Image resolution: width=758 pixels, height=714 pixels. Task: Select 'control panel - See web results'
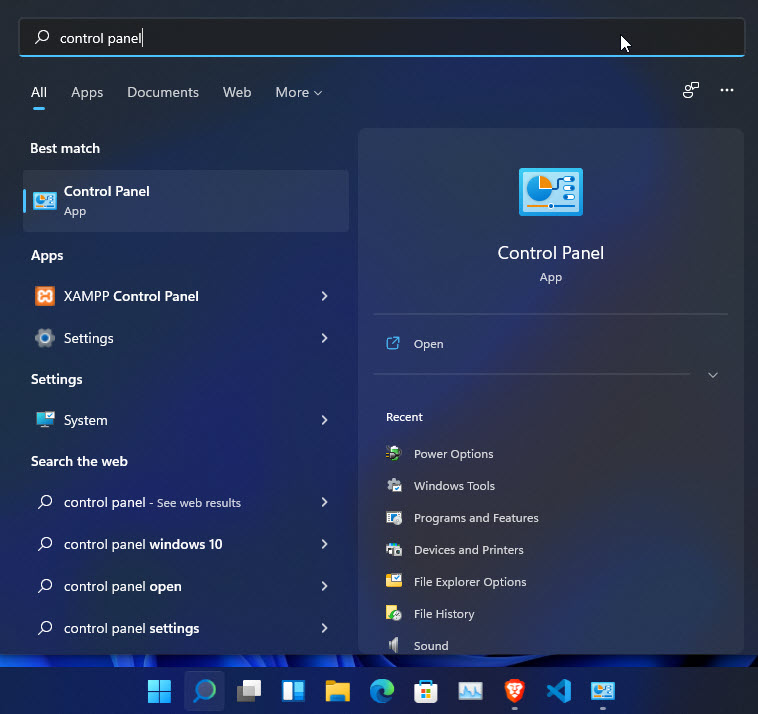152,502
